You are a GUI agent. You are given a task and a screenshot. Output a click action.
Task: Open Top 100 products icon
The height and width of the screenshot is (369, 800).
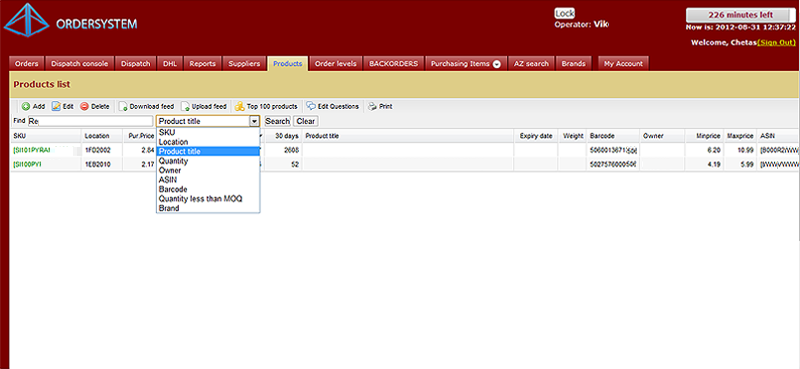pyautogui.click(x=239, y=107)
